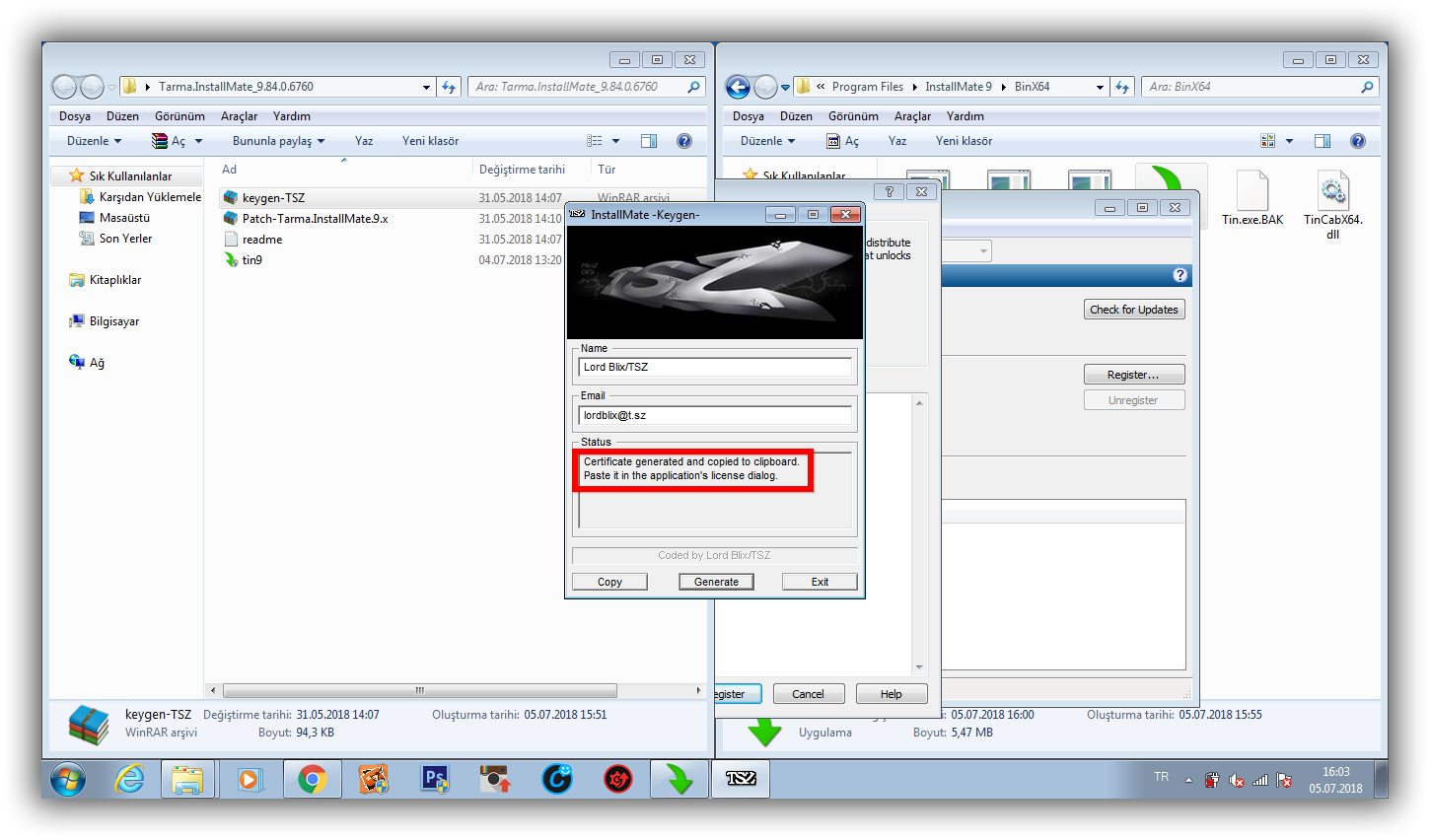Open Kitaplıklar in the left navigation pane
This screenshot has width=1430, height=840.
point(105,280)
